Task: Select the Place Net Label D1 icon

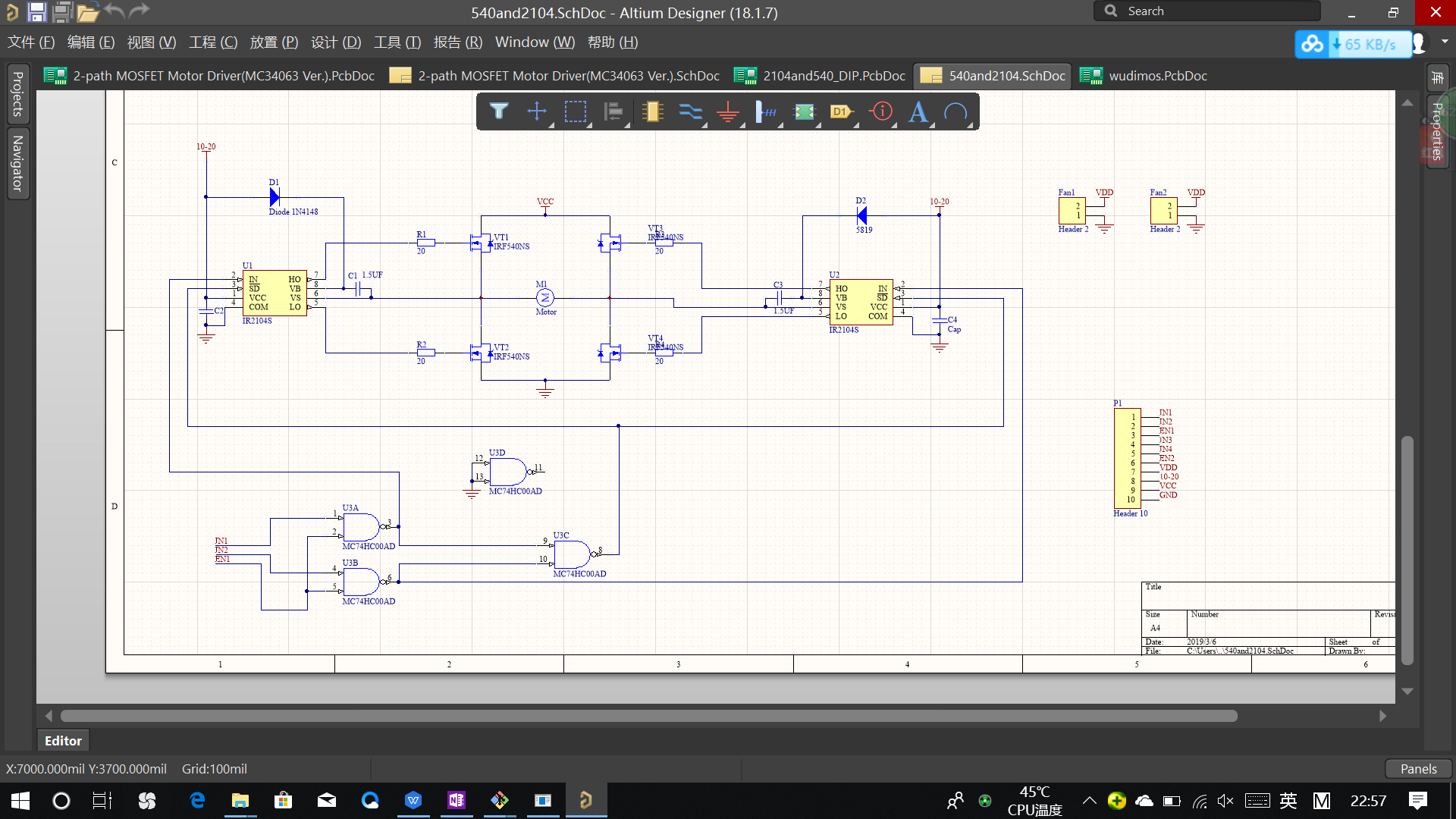Action: click(842, 111)
